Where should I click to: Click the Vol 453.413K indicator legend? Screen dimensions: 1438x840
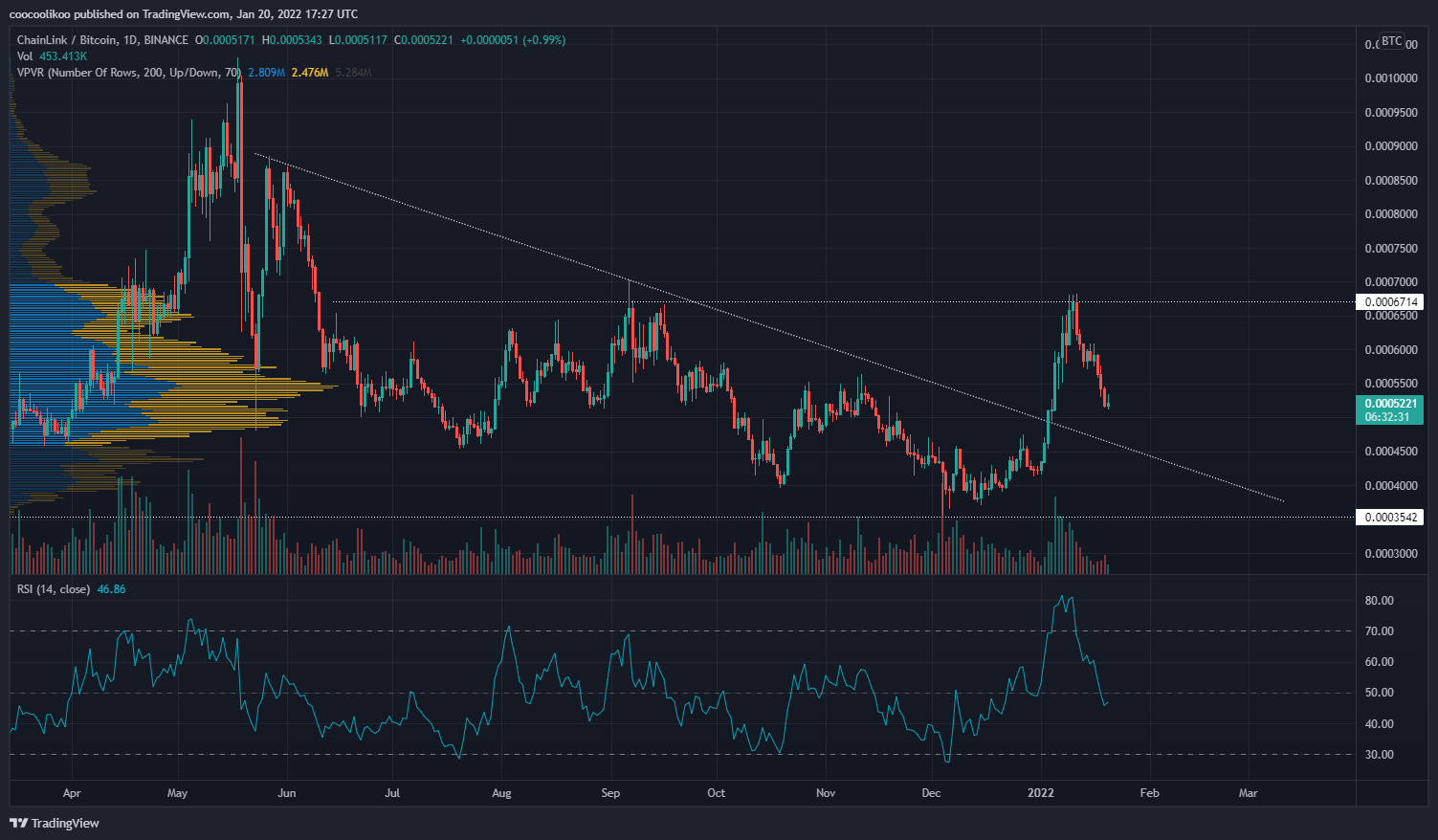click(52, 56)
